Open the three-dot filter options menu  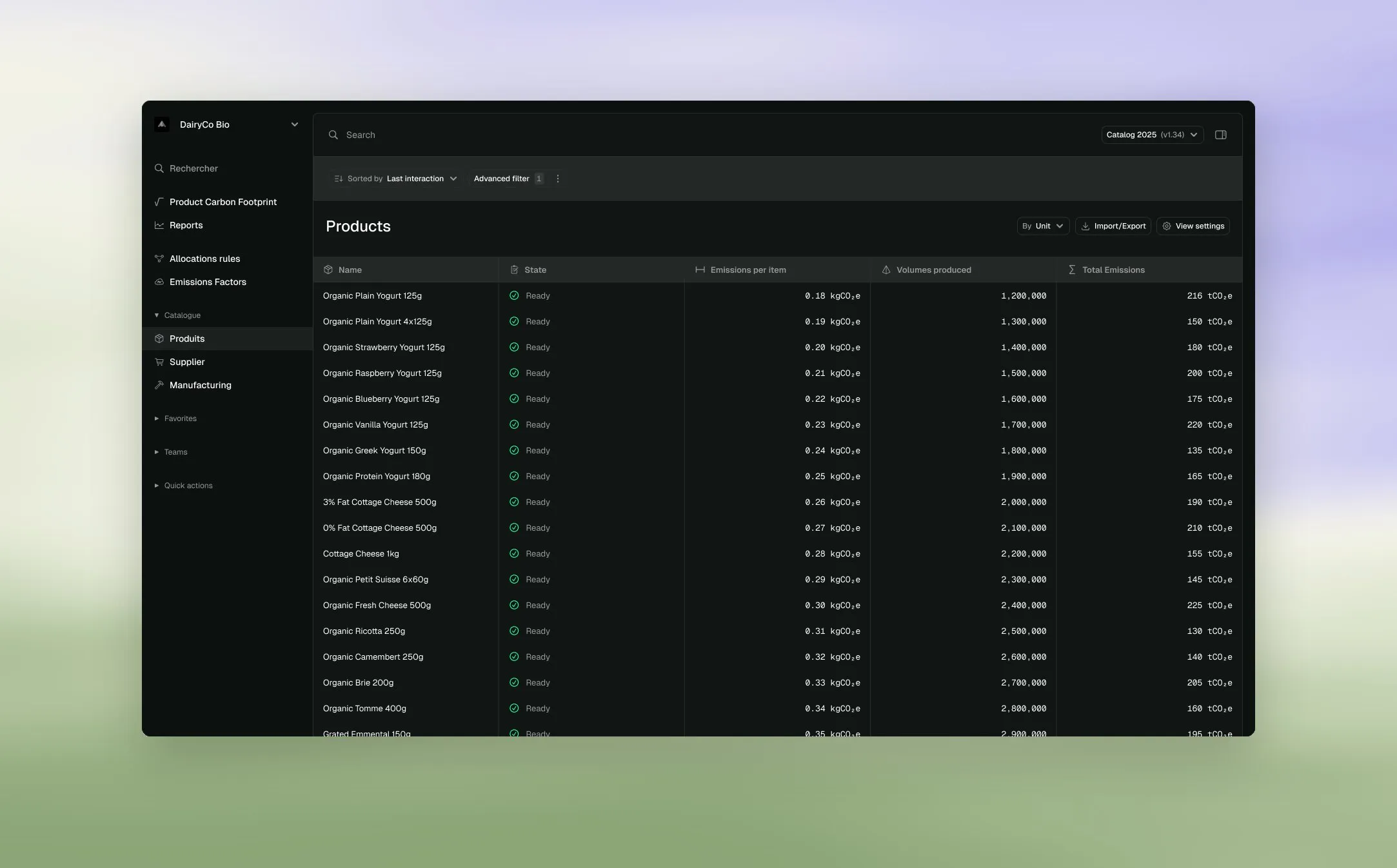point(558,179)
